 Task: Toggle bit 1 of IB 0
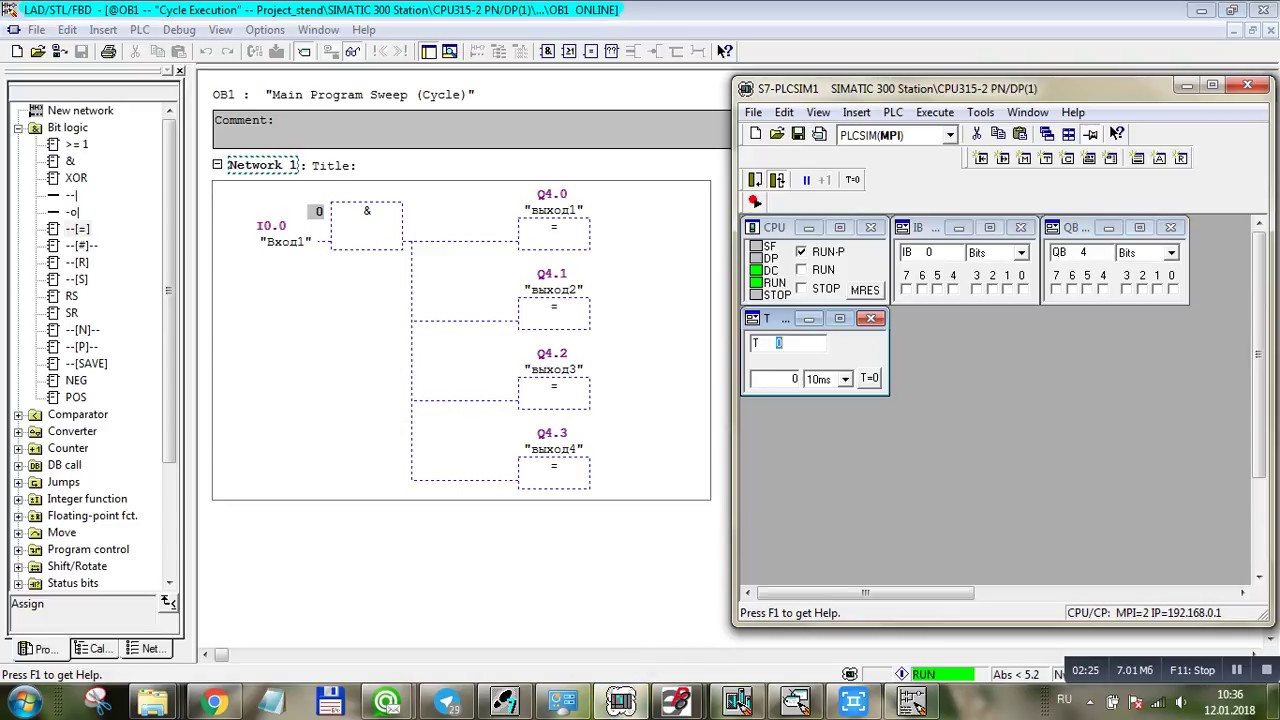(x=1006, y=290)
